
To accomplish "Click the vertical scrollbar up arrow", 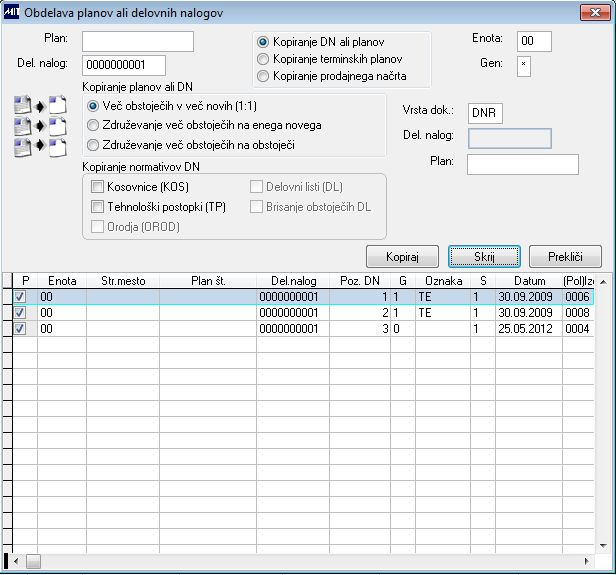I will [603, 282].
